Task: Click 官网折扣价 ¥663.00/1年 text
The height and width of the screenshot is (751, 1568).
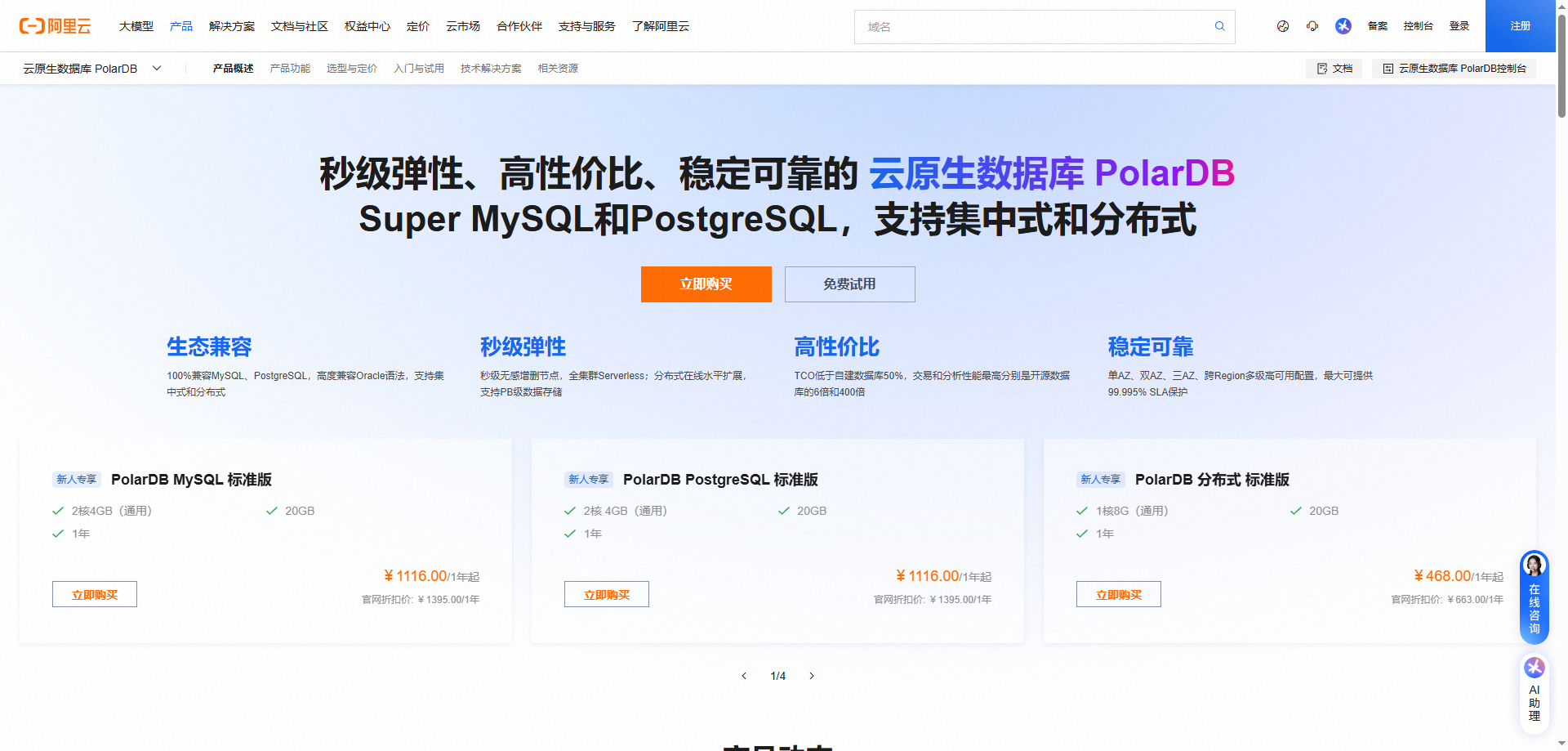Action: pos(1447,600)
